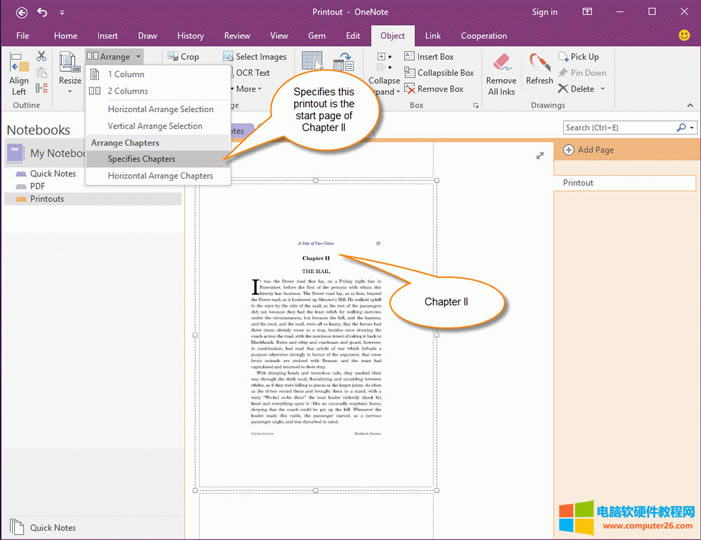This screenshot has width=701, height=540.
Task: Click the Align Left icon
Action: click(19, 72)
